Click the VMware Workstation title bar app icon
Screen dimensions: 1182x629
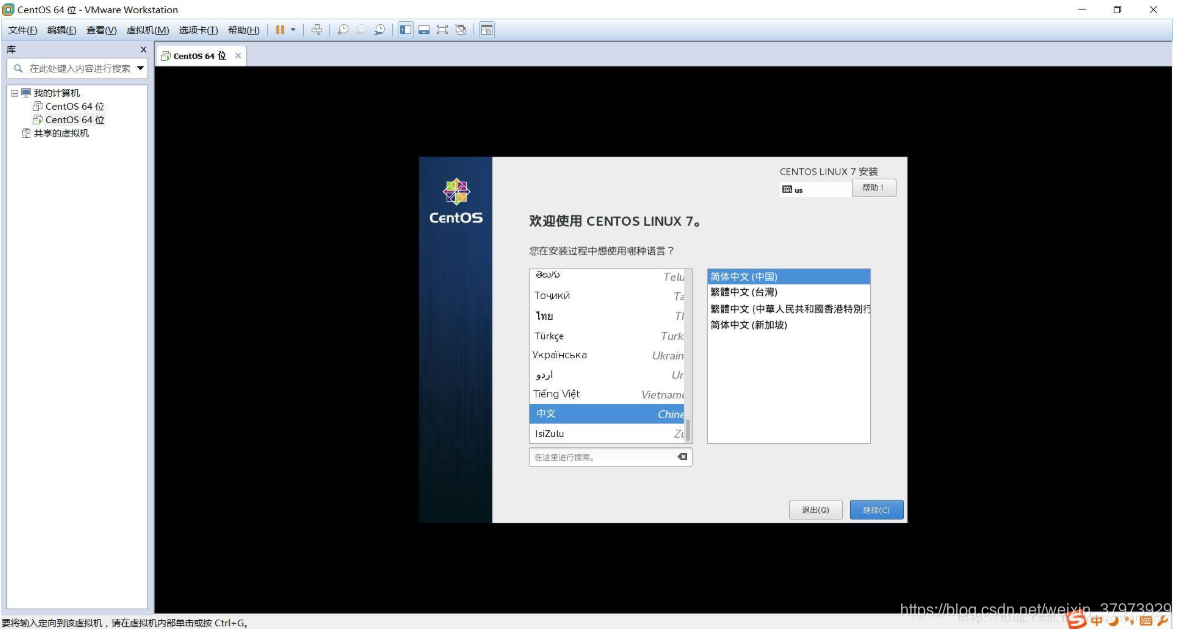tap(8, 10)
